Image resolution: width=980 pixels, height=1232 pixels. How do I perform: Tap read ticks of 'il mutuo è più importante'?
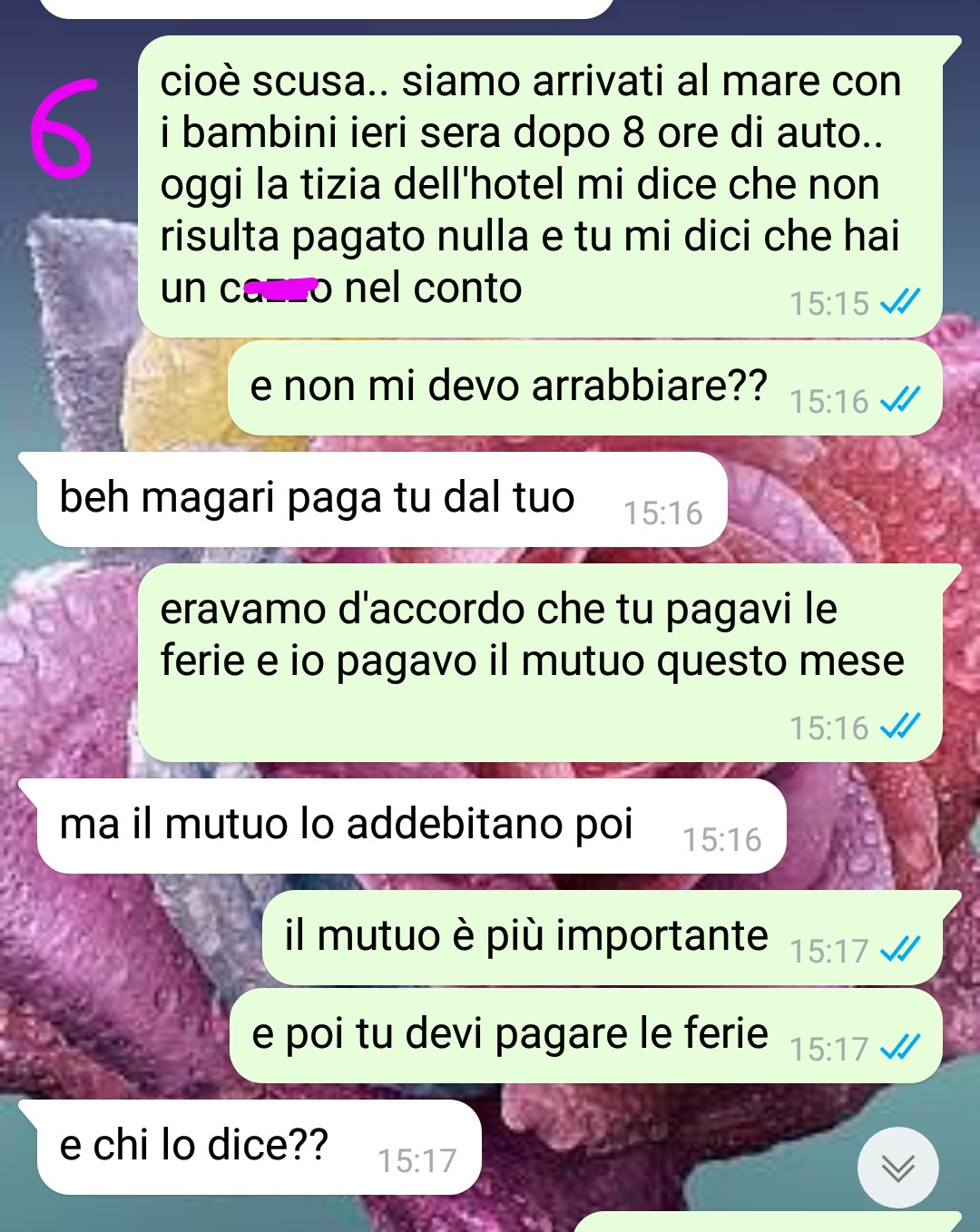pyautogui.click(x=901, y=949)
